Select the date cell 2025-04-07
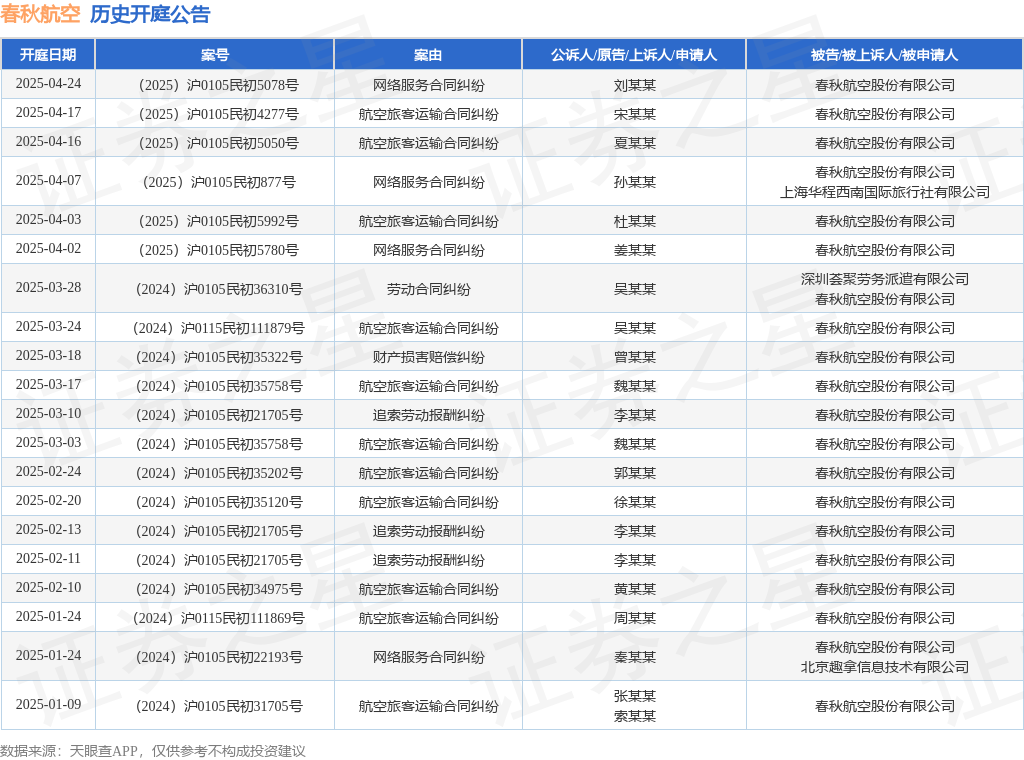This screenshot has width=1024, height=760. 48,180
